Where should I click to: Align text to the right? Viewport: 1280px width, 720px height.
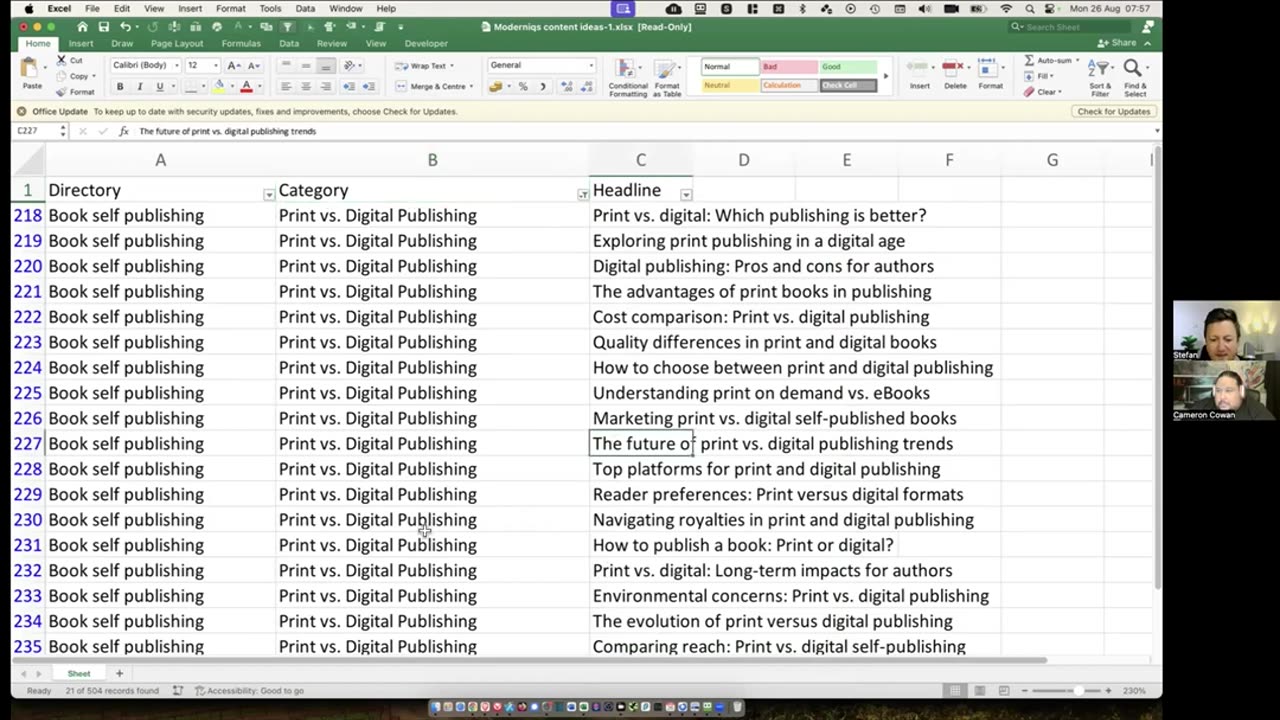click(x=325, y=87)
